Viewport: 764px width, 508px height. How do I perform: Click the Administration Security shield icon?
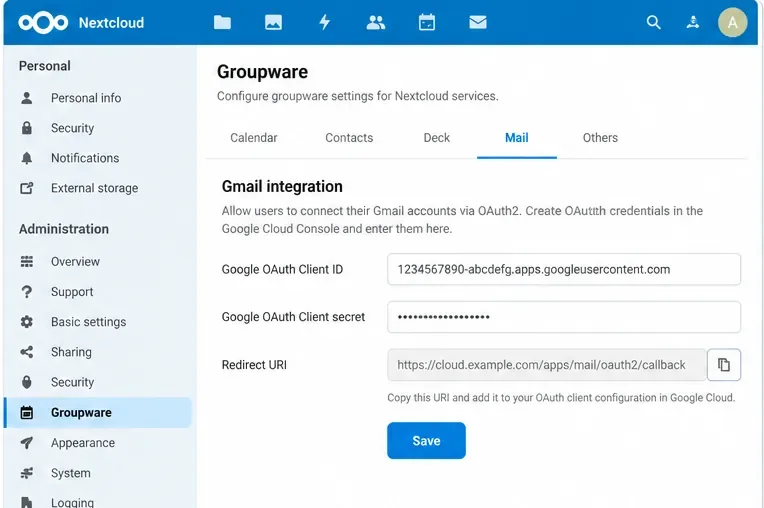(27, 382)
